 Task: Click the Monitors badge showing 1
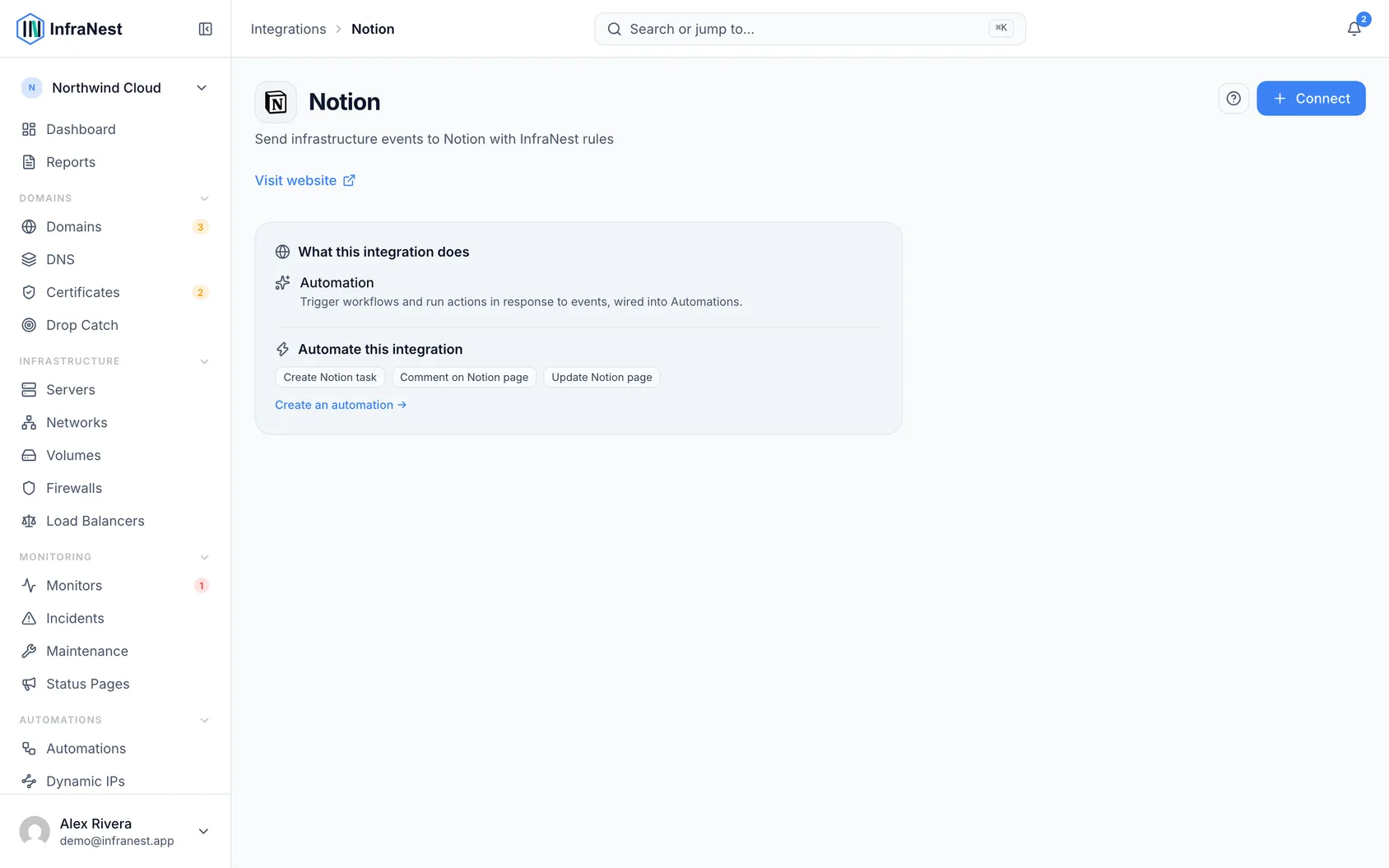(201, 586)
